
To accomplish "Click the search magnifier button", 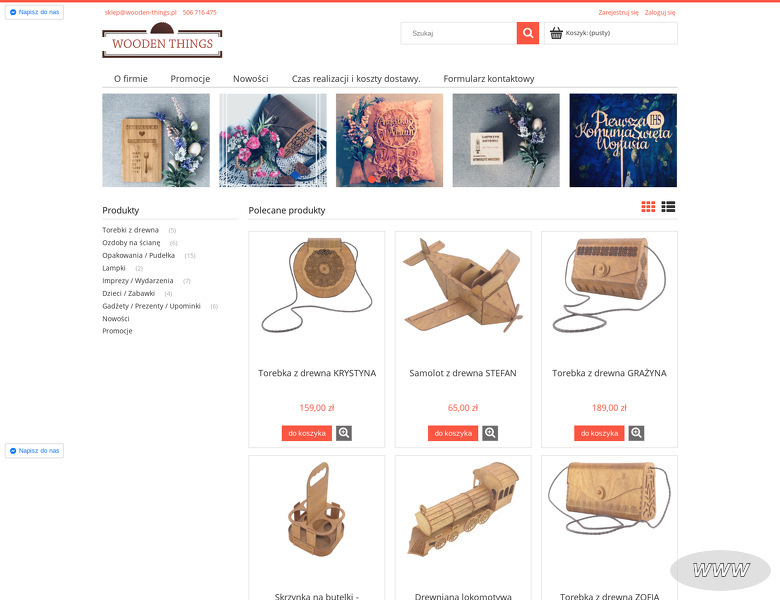I will pos(528,33).
